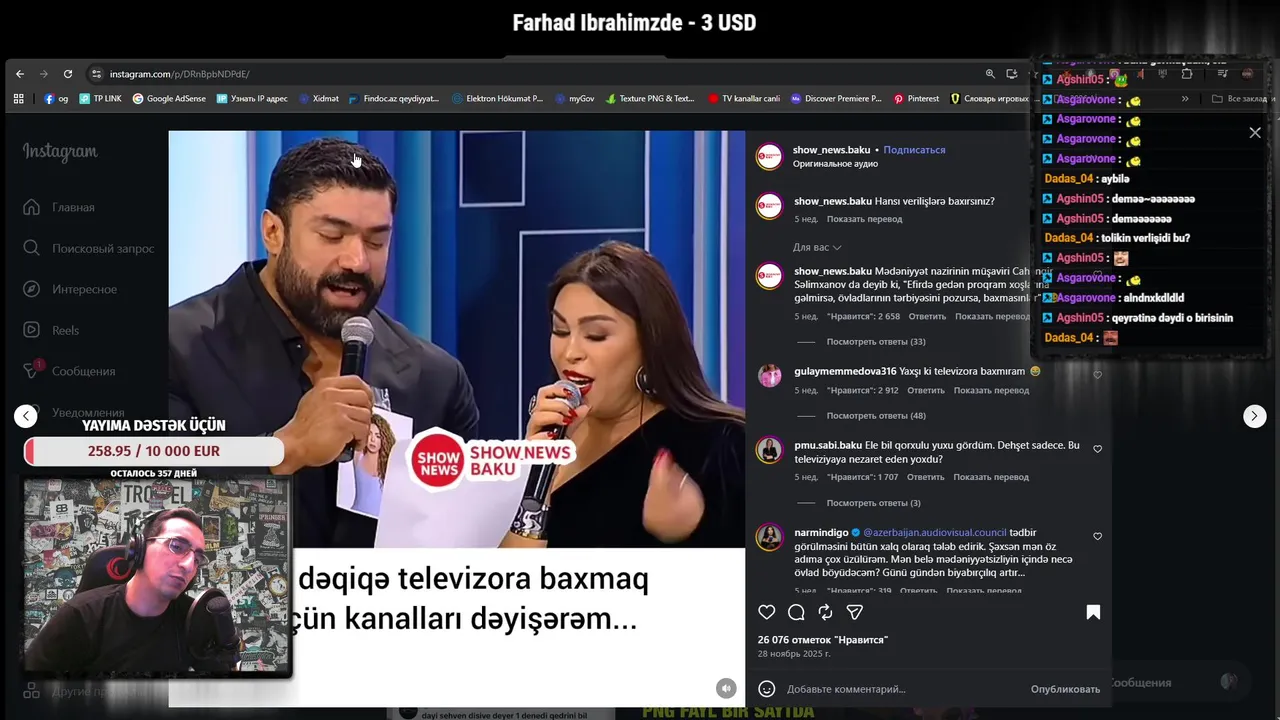Open the Discover Premiere bookmark
The image size is (1280, 720).
point(836,99)
